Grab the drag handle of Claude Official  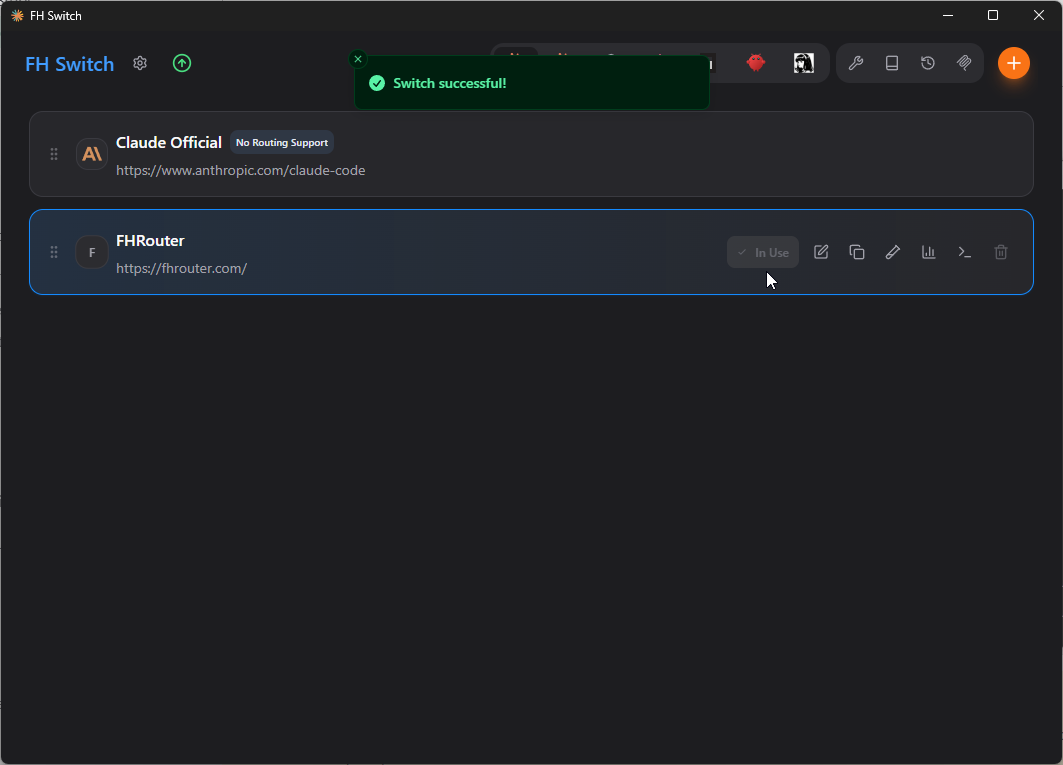coord(54,154)
